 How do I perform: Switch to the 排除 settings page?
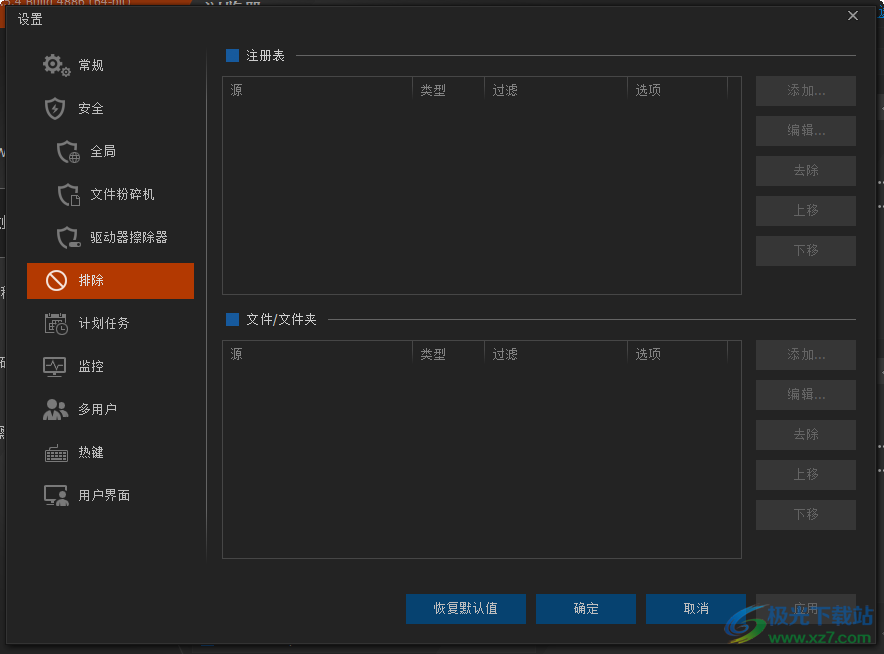pyautogui.click(x=110, y=281)
